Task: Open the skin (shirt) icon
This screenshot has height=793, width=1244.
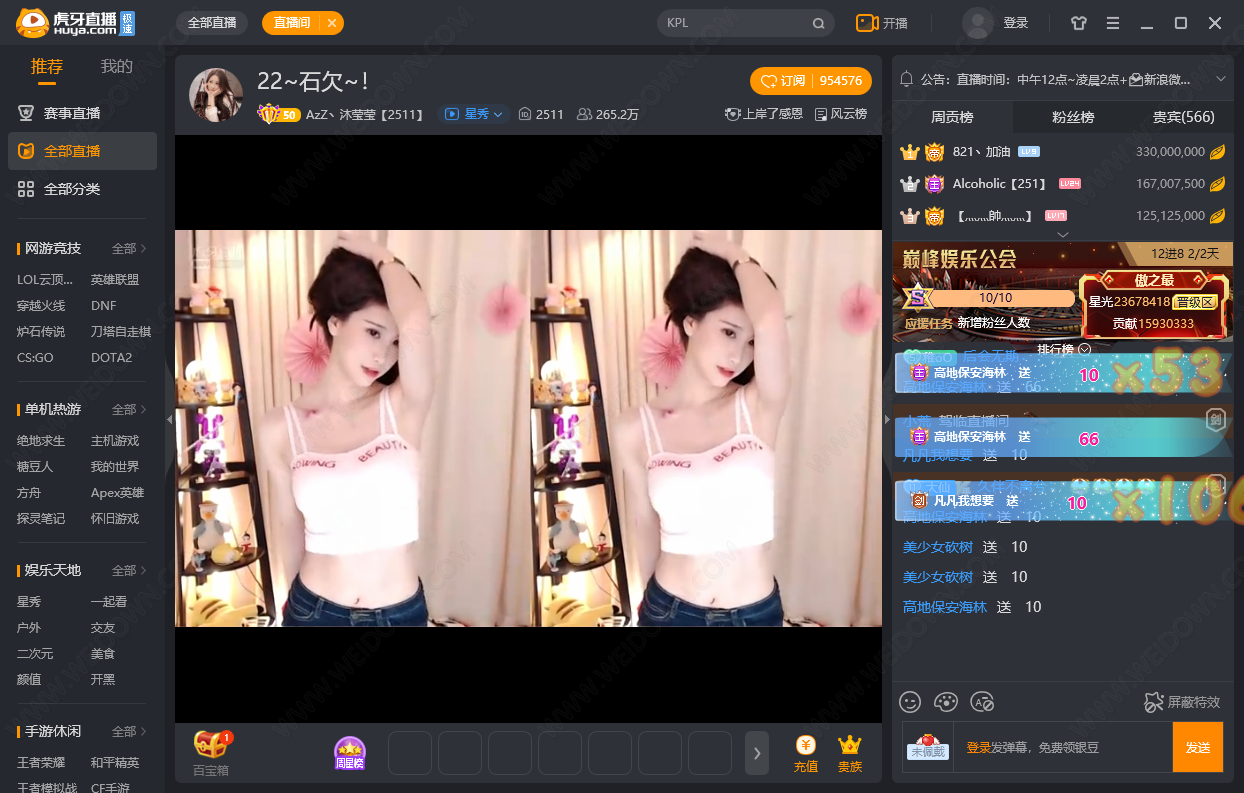Action: pyautogui.click(x=1078, y=23)
